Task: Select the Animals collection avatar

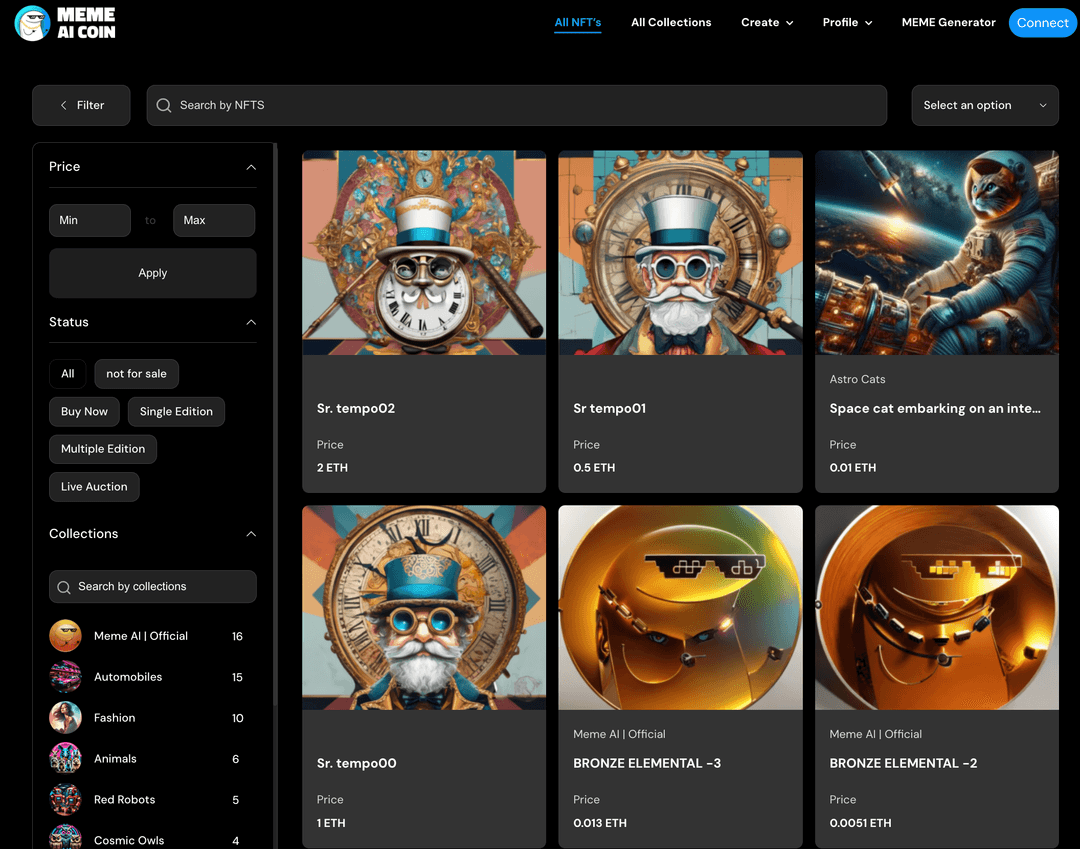Action: (x=65, y=759)
